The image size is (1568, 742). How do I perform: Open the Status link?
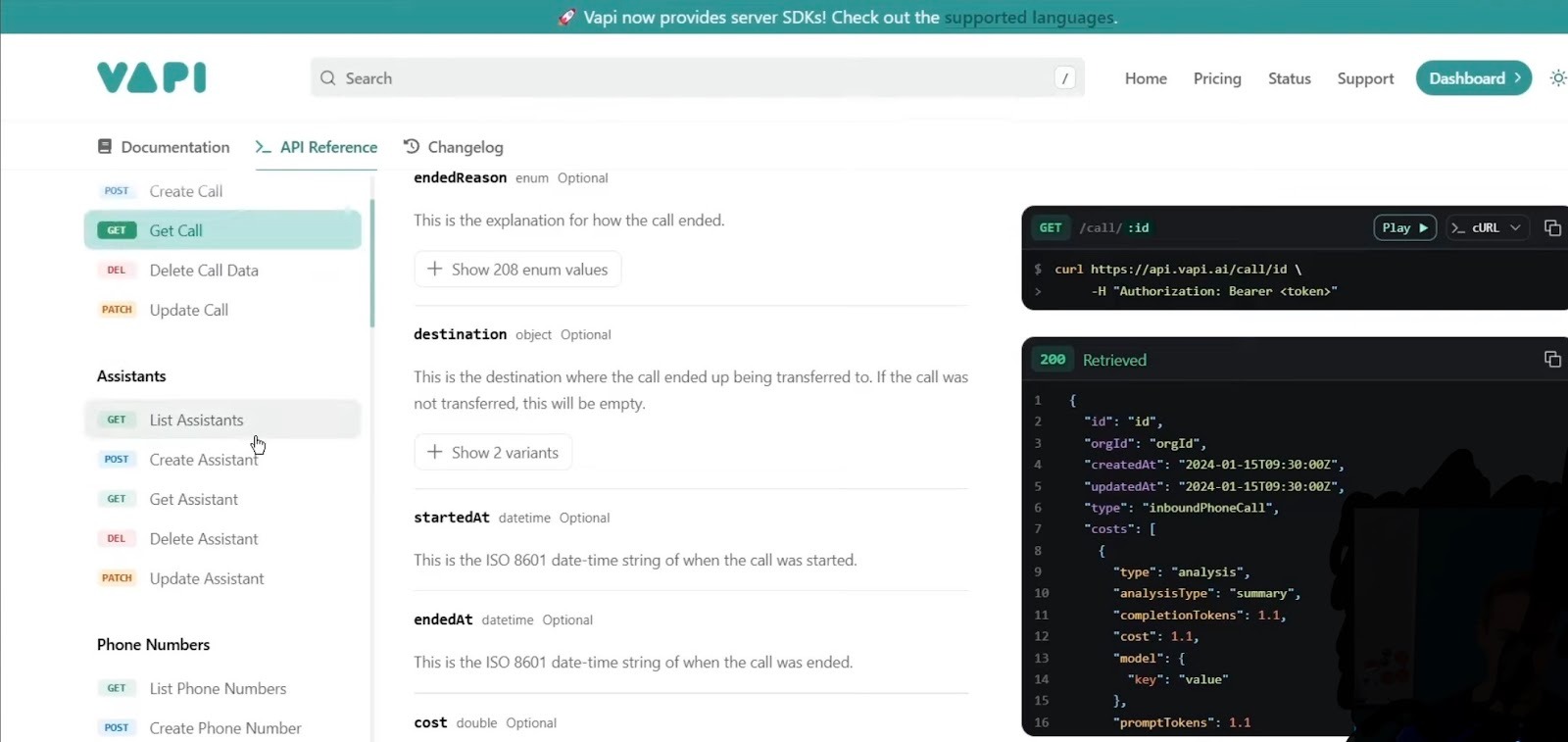pyautogui.click(x=1289, y=78)
